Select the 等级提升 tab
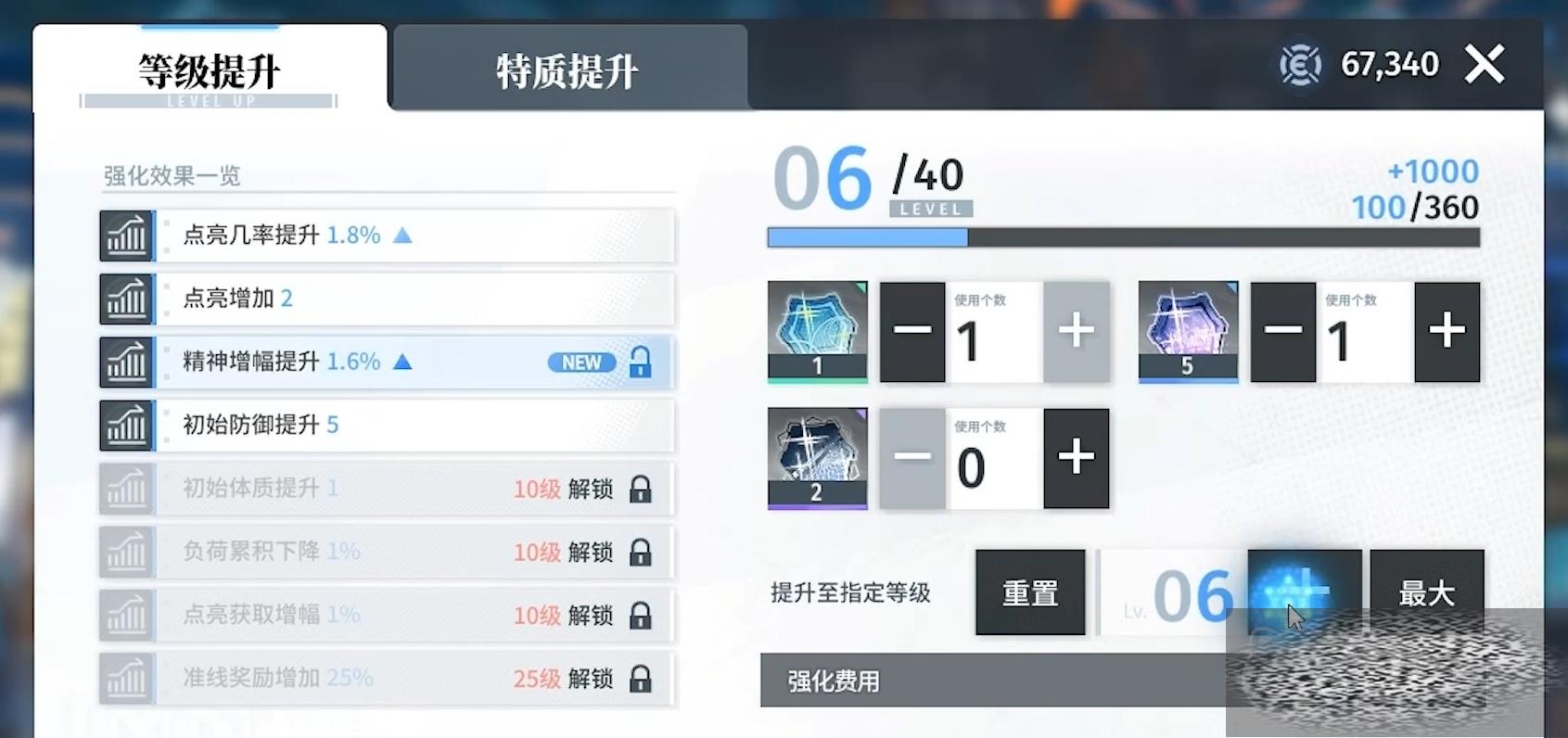This screenshot has width=1568, height=738. [210, 69]
